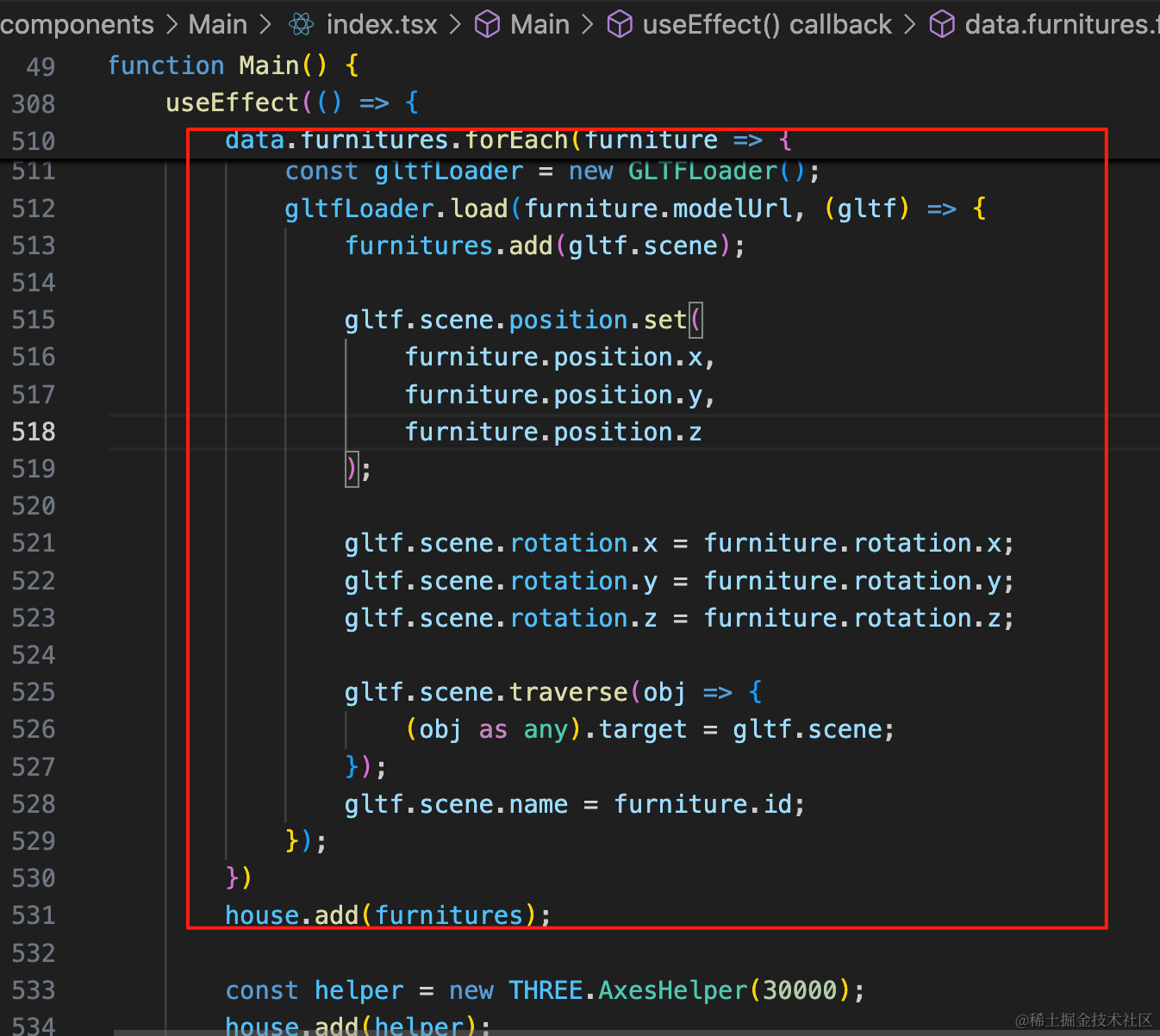Viewport: 1160px width, 1036px height.
Task: Click line number 518 in the gutter
Action: [34, 432]
